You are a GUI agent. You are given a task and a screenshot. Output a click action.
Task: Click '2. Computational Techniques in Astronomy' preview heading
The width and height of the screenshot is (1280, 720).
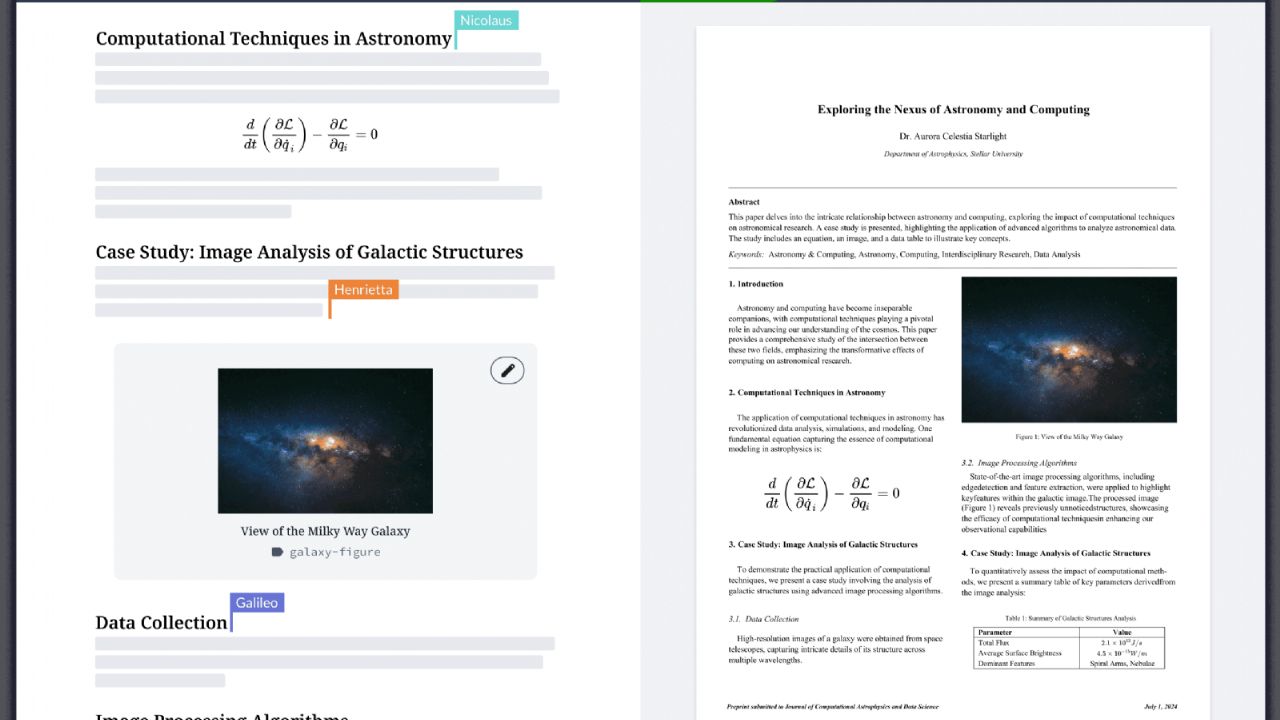(807, 393)
